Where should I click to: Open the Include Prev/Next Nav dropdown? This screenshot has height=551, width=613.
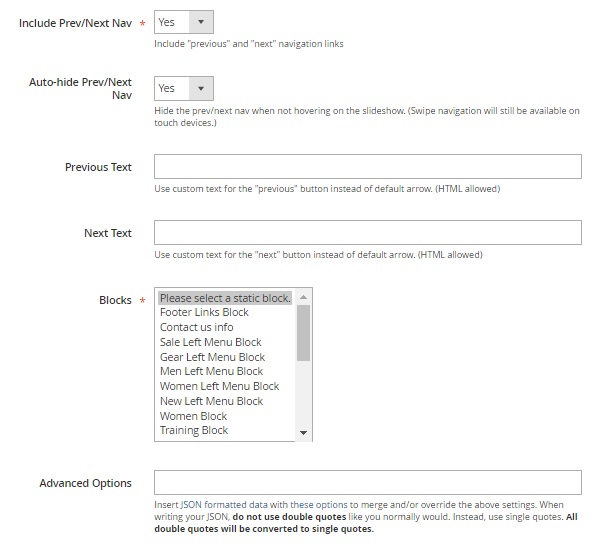coord(183,21)
